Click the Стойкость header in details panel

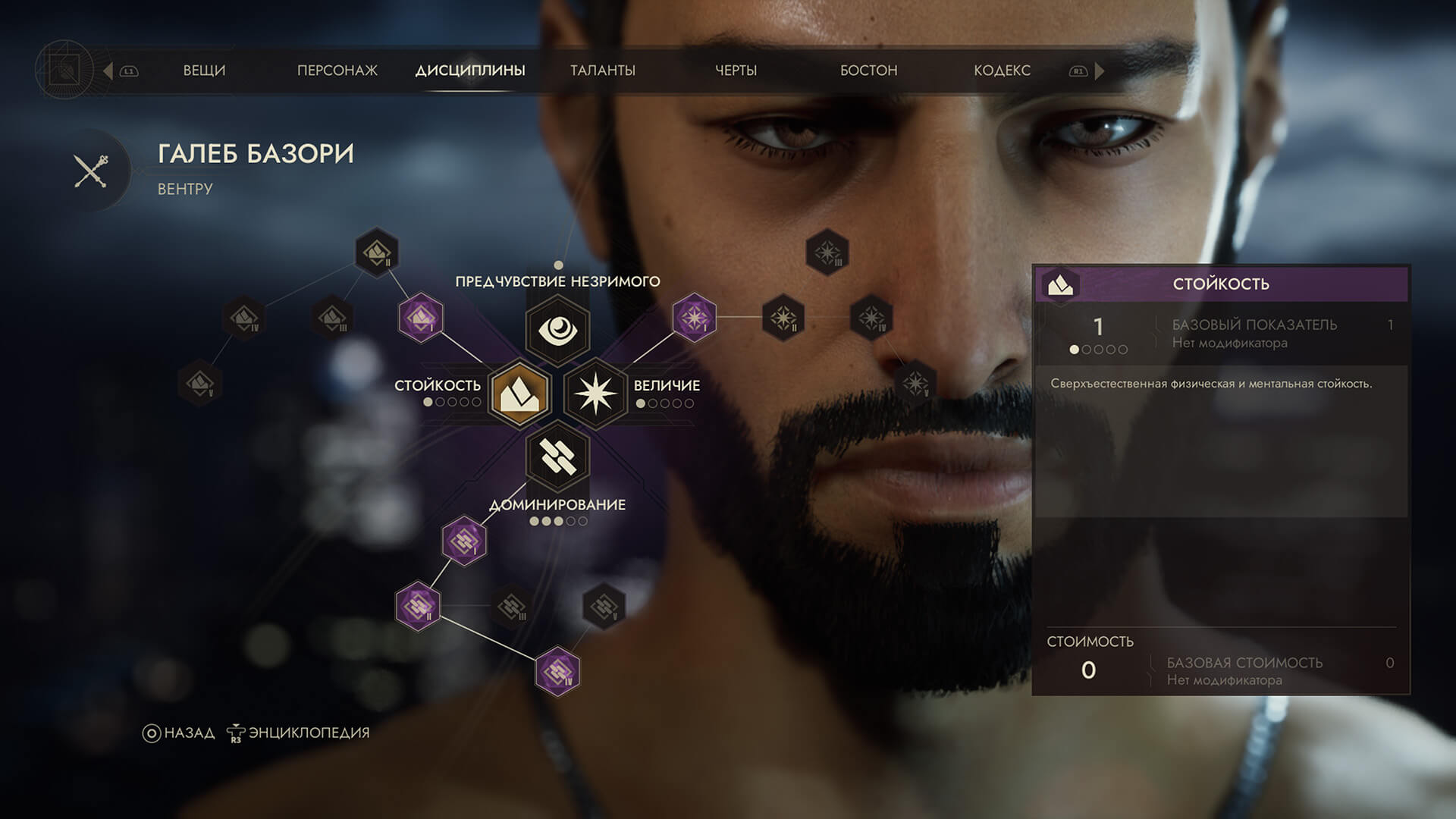1221,284
